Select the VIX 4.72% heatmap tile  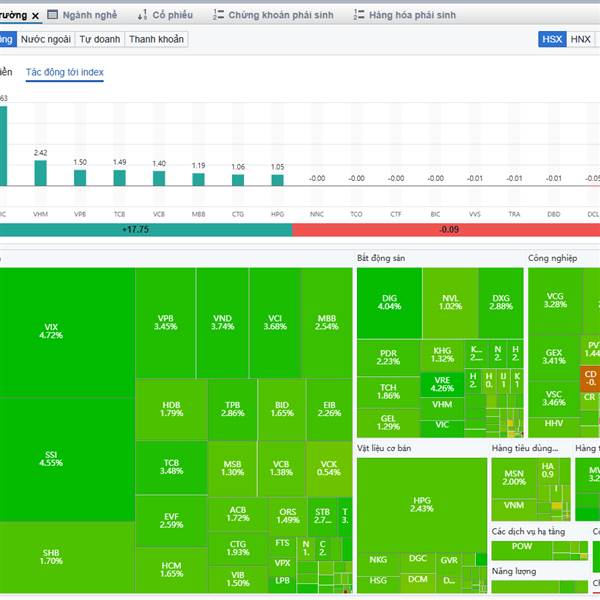(x=52, y=331)
